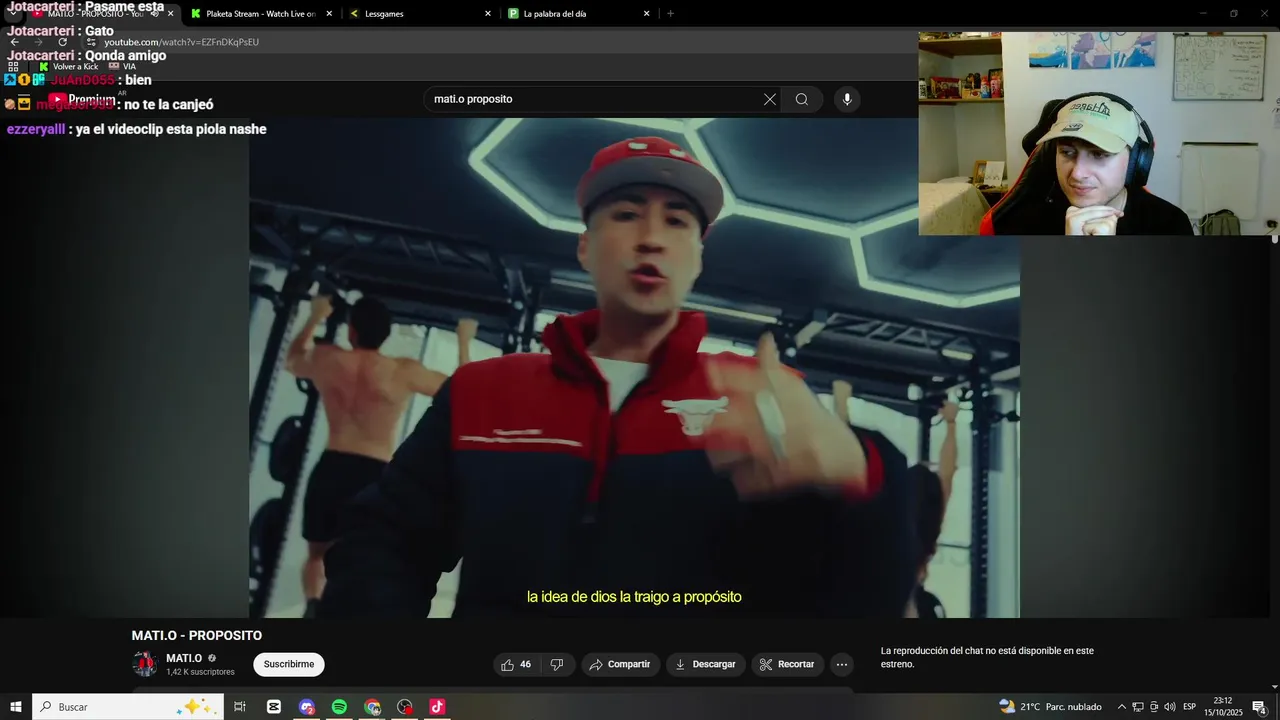Open the volume control in system tray
Screen dimensions: 1280x720
pos(1169,707)
